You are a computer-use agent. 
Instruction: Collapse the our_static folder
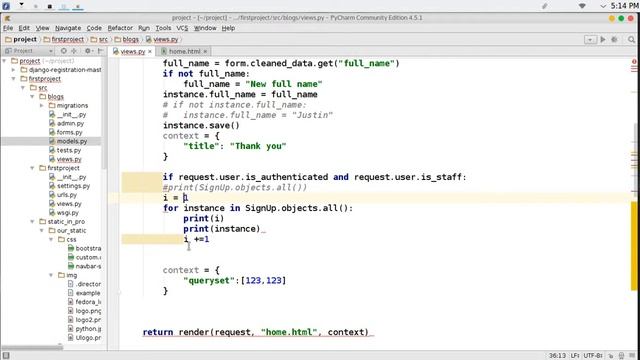[42, 231]
